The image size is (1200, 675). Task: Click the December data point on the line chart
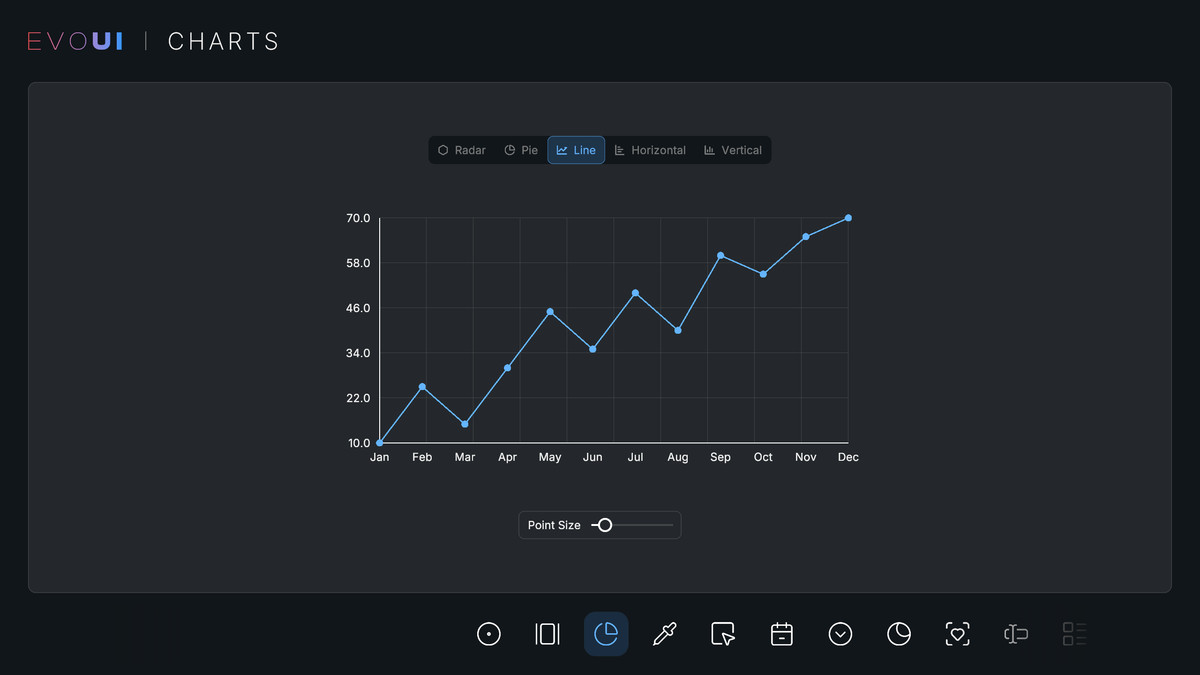(848, 217)
